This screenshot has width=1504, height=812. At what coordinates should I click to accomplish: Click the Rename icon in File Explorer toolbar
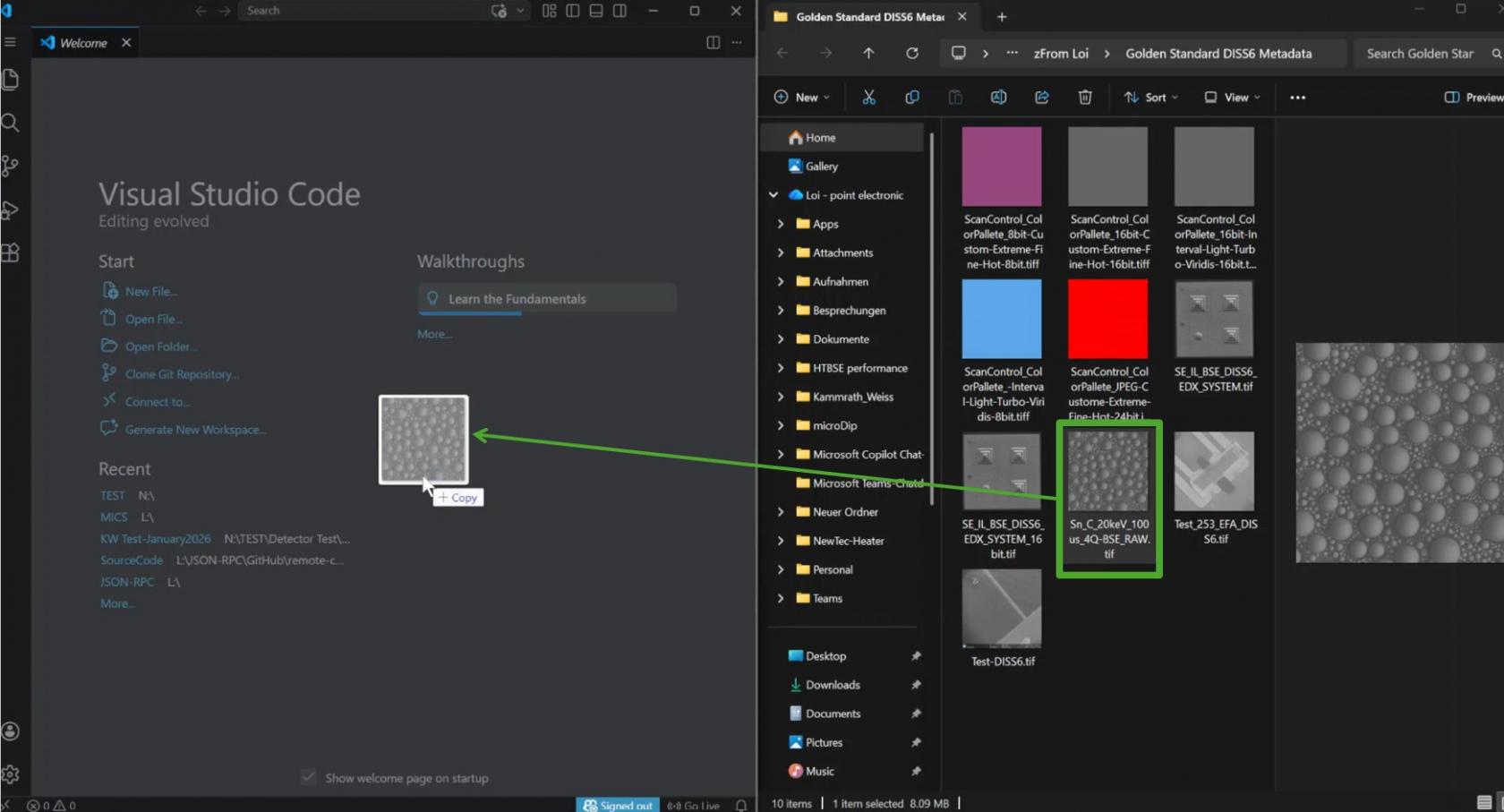click(x=998, y=97)
